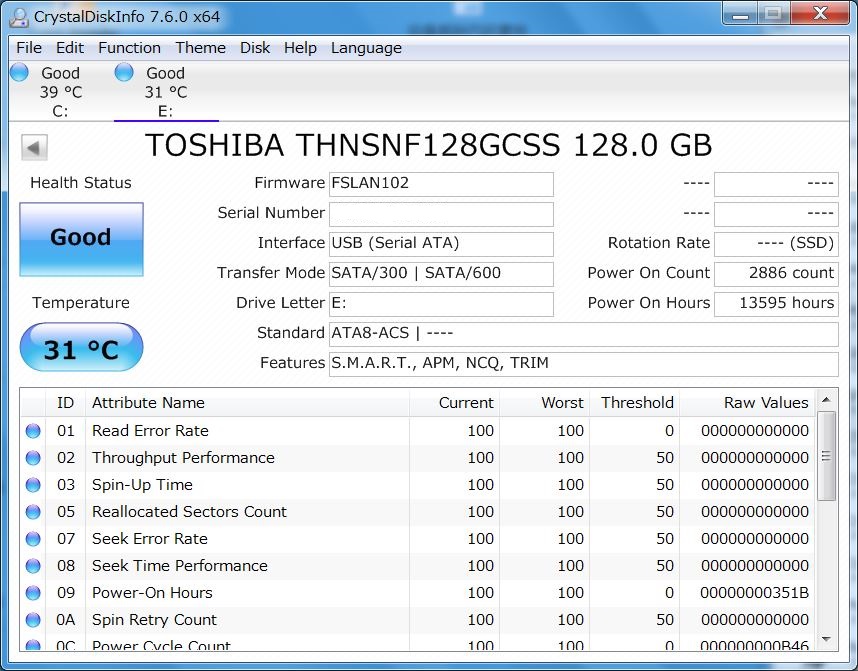Close the CrystalDiskInfo window
The height and width of the screenshot is (671, 858).
[820, 14]
